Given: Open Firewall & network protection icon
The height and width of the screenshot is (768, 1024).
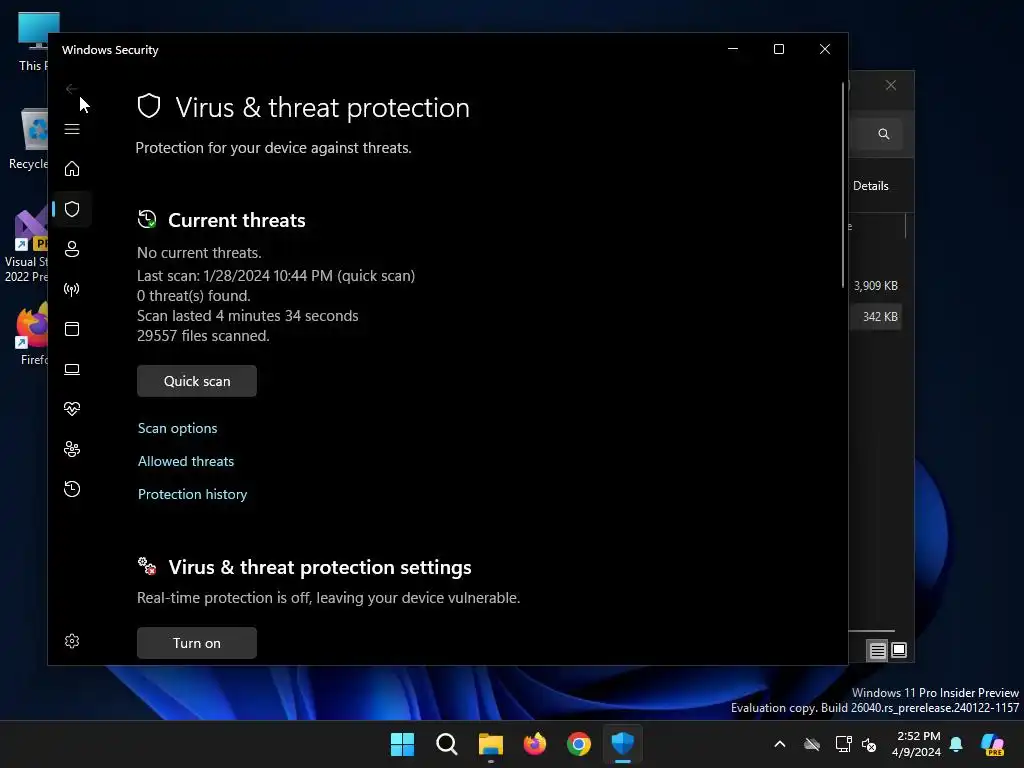Looking at the screenshot, I should pos(72,289).
